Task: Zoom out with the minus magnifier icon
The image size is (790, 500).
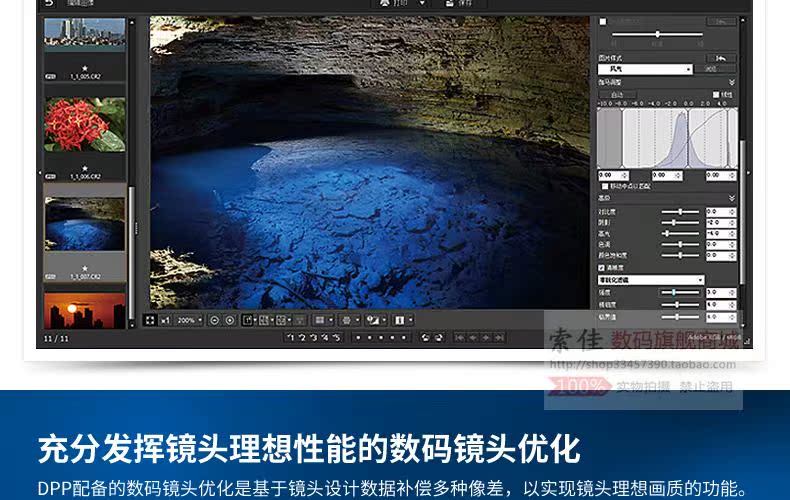Action: (214, 320)
